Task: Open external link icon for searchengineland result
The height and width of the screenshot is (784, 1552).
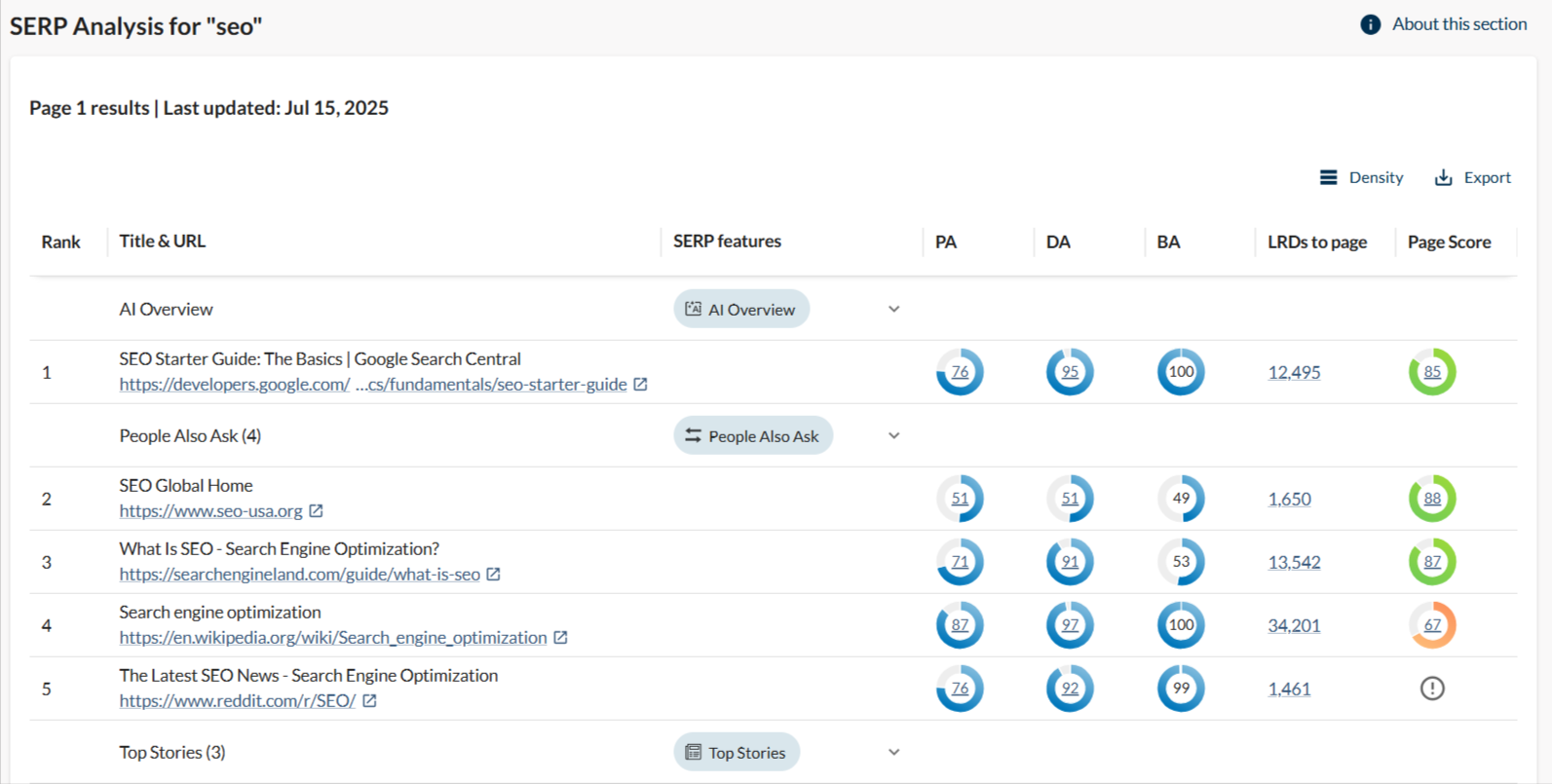Action: (x=493, y=574)
